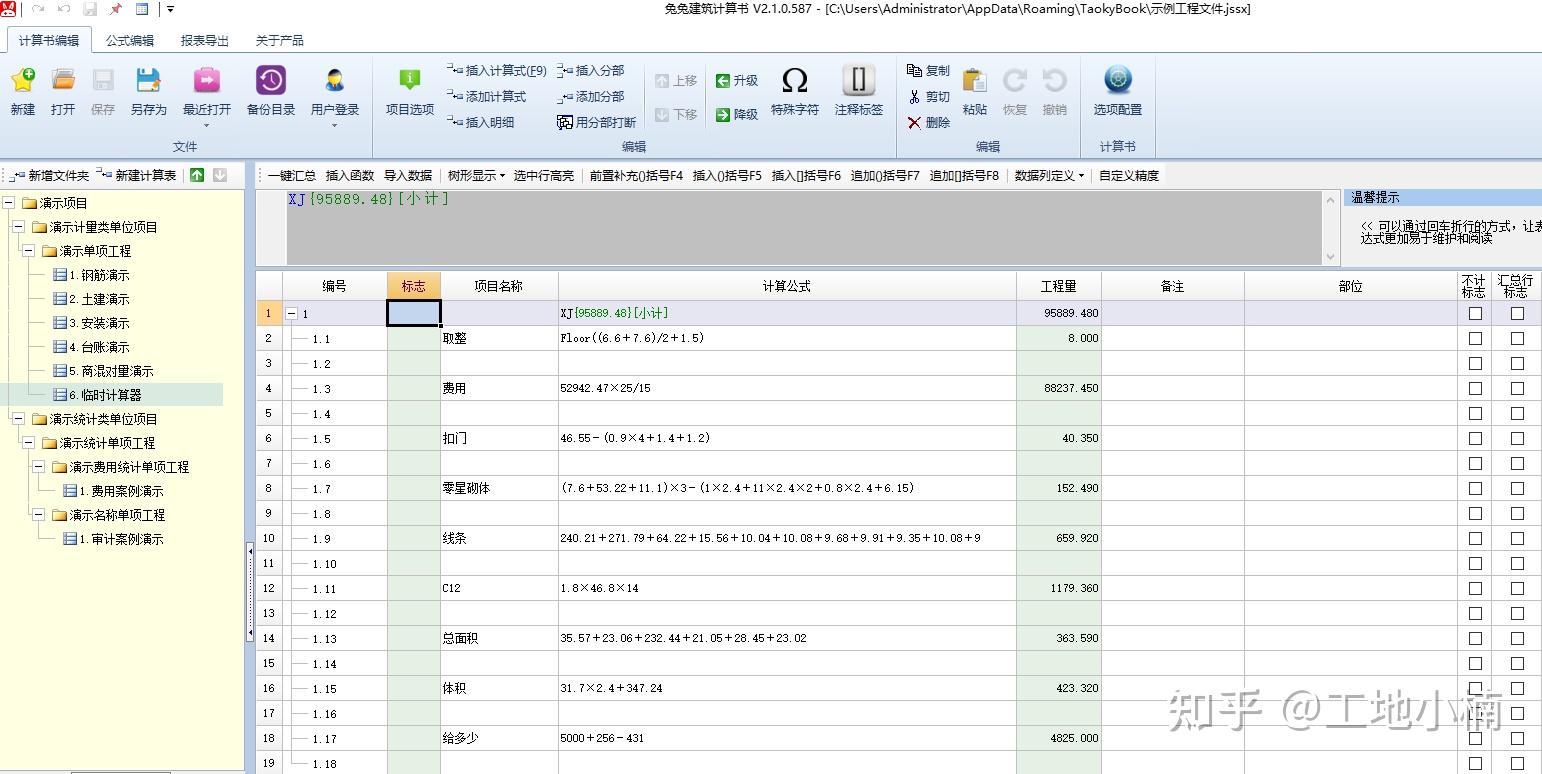Tick 汇总行标志 checkbox for row 1.9 线条
This screenshot has height=774, width=1542.
[x=1517, y=538]
